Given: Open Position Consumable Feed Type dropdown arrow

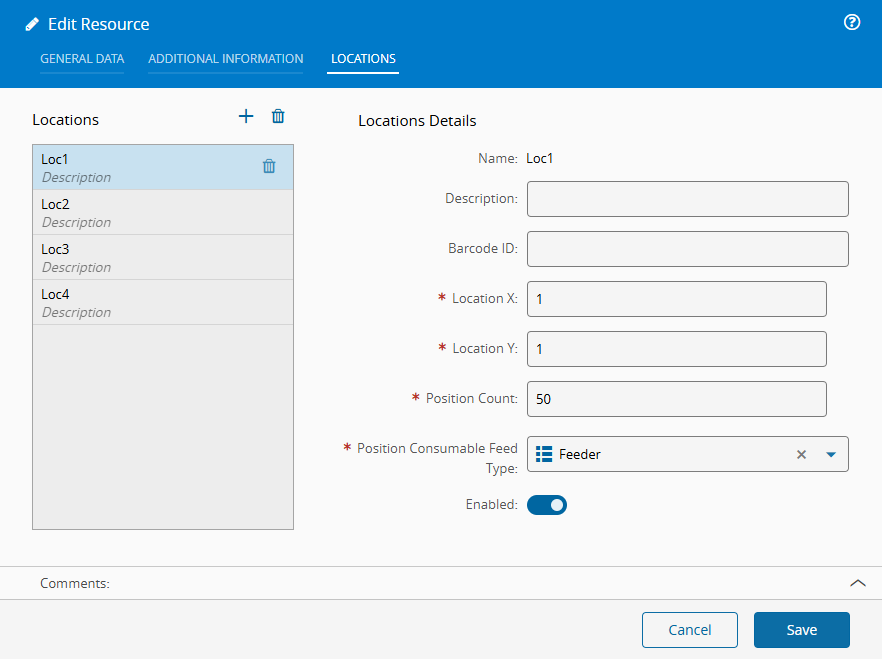Looking at the screenshot, I should click(x=830, y=454).
